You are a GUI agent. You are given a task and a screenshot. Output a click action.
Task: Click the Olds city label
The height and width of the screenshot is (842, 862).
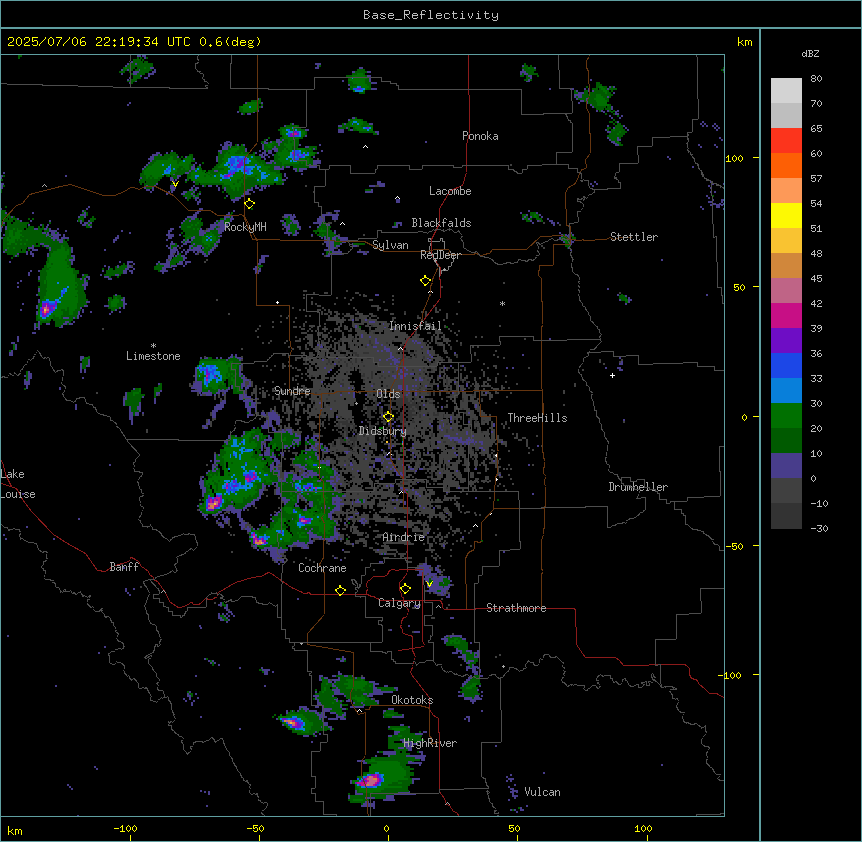(x=388, y=394)
